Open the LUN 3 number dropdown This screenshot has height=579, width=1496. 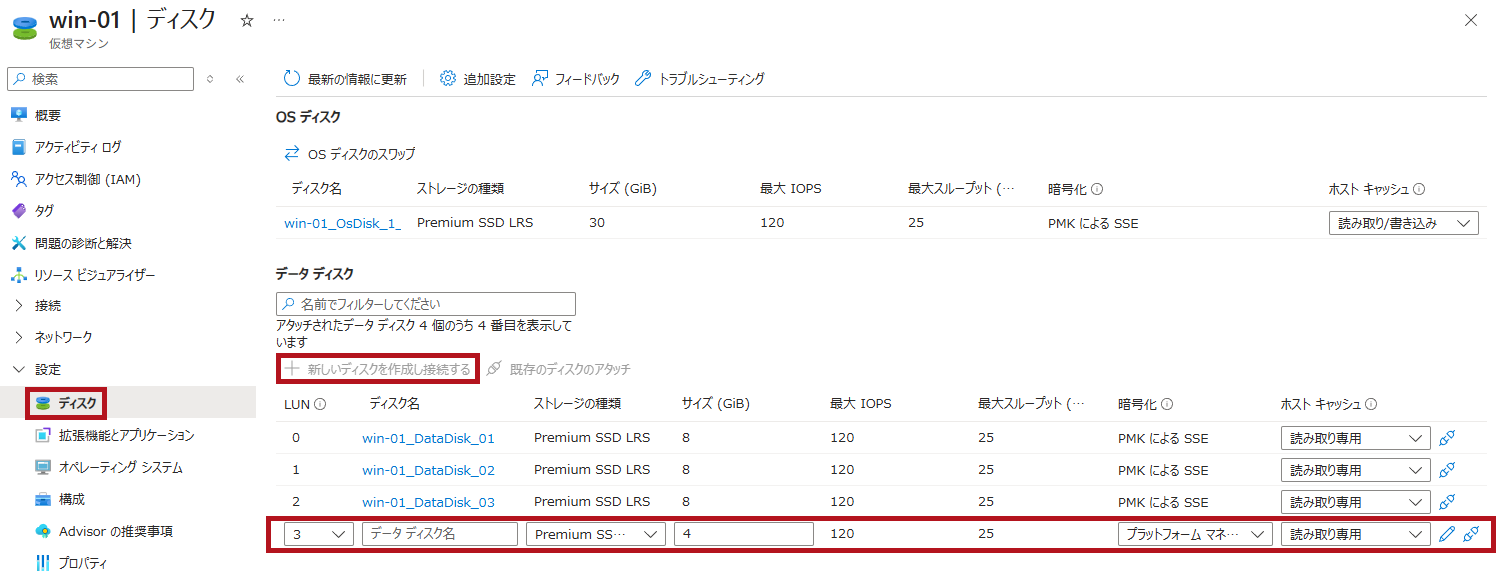318,534
